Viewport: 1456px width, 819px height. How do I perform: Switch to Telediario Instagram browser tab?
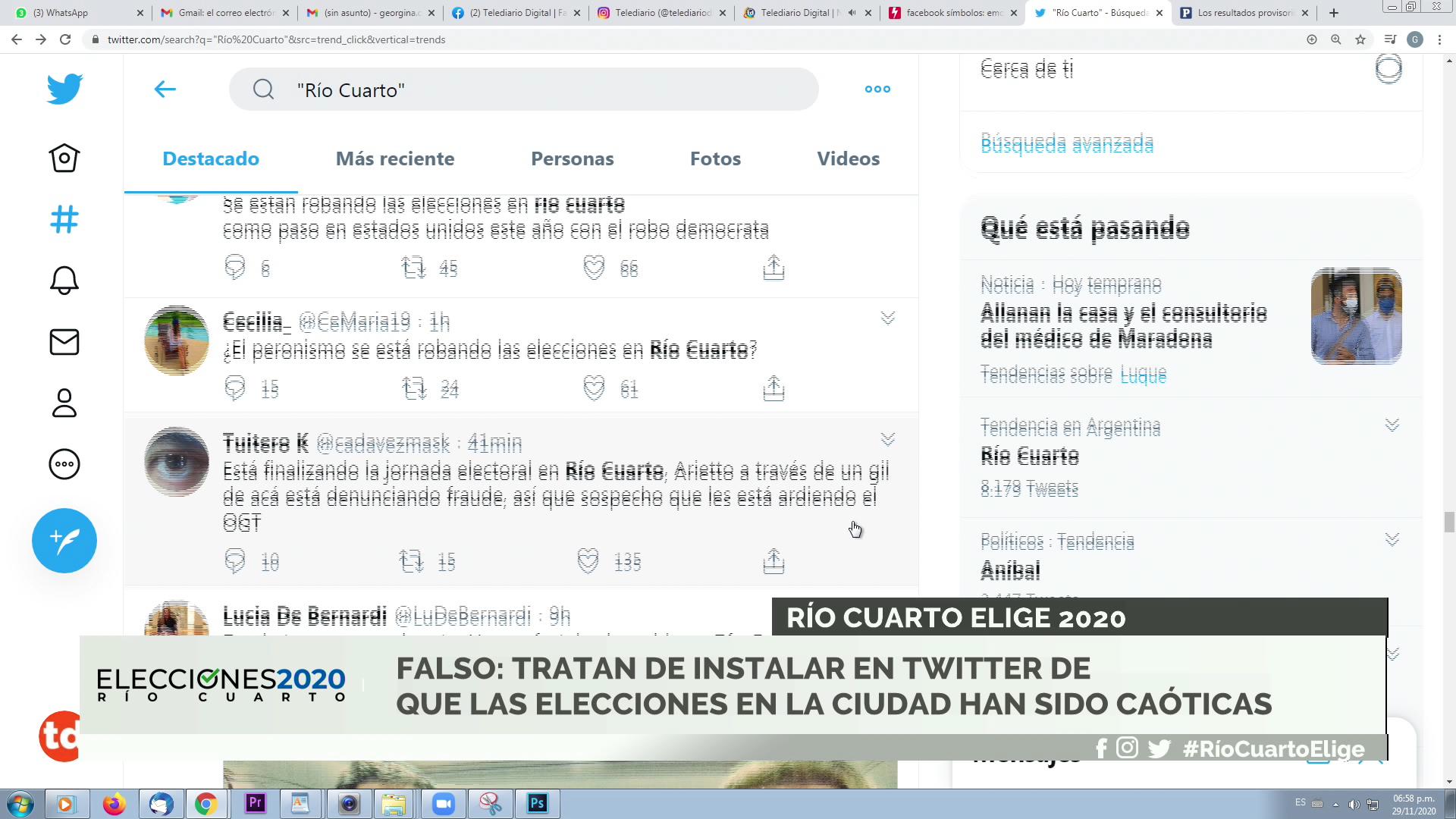661,13
